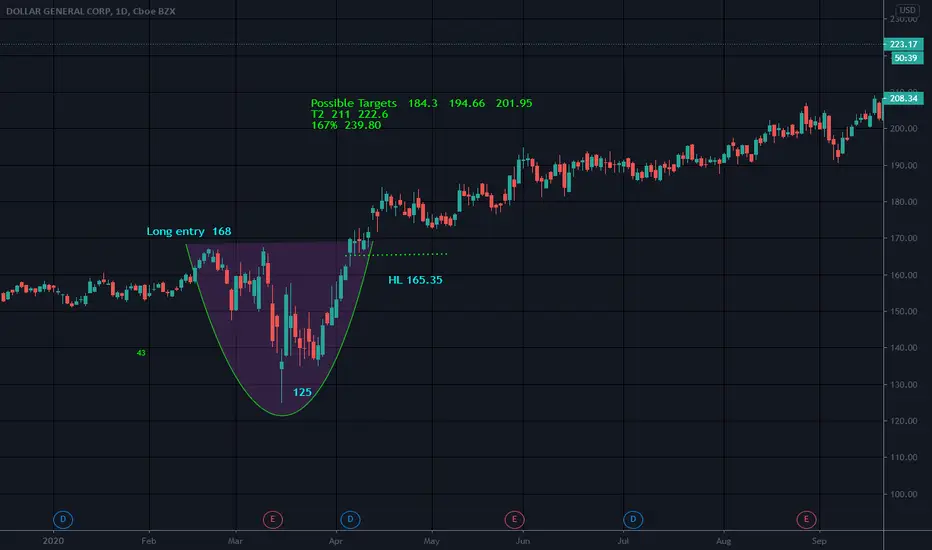Select the small green '43' label
The image size is (932, 550).
[141, 353]
